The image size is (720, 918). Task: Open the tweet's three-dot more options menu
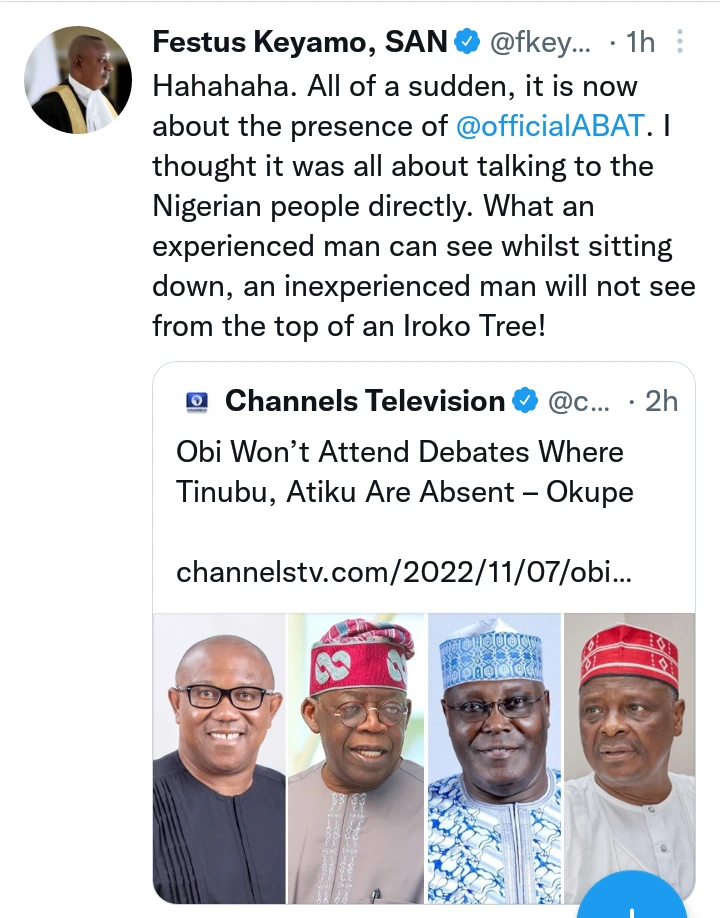[681, 42]
